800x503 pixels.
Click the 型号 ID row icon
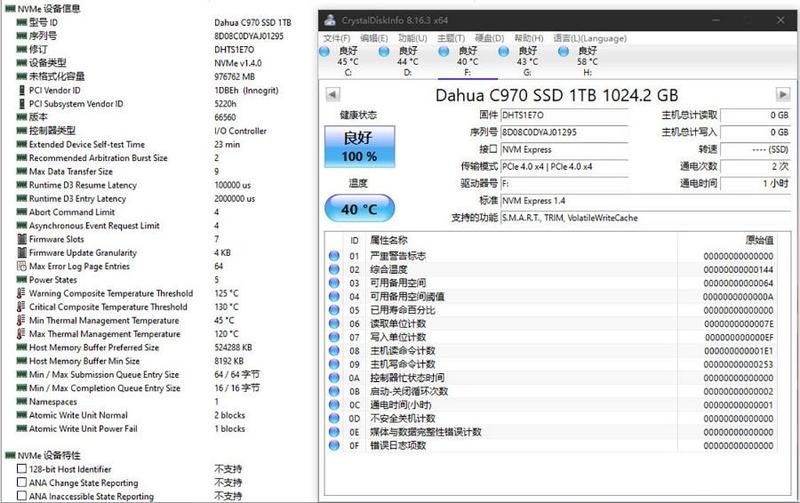(x=21, y=22)
